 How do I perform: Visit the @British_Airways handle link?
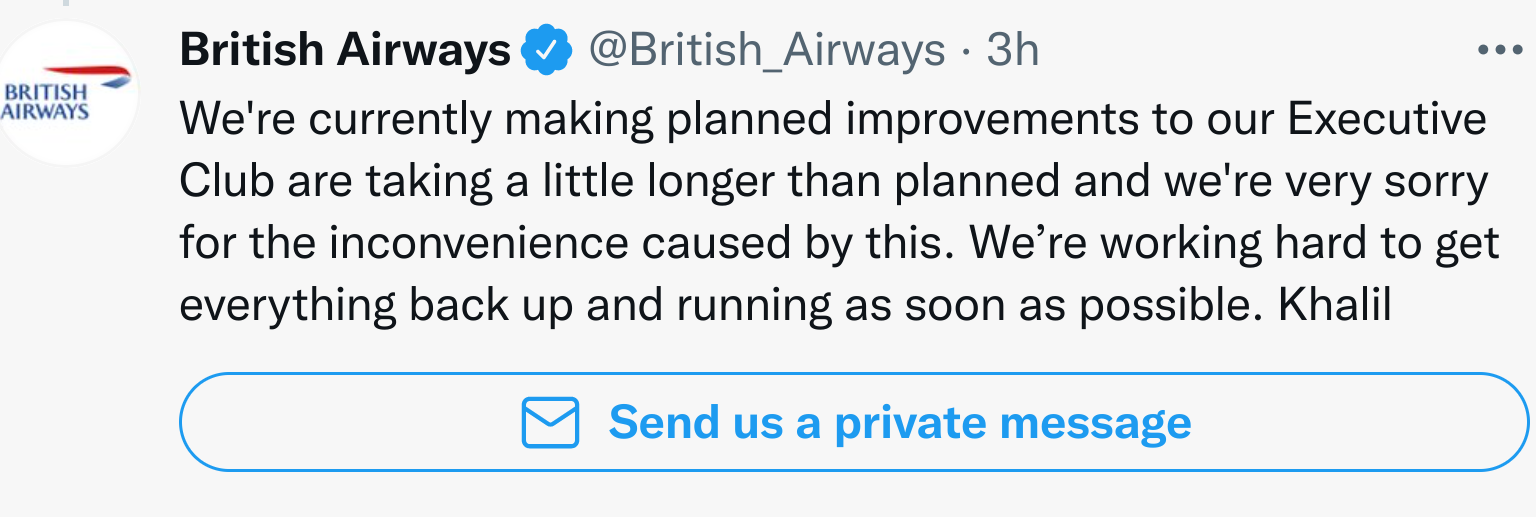(766, 50)
